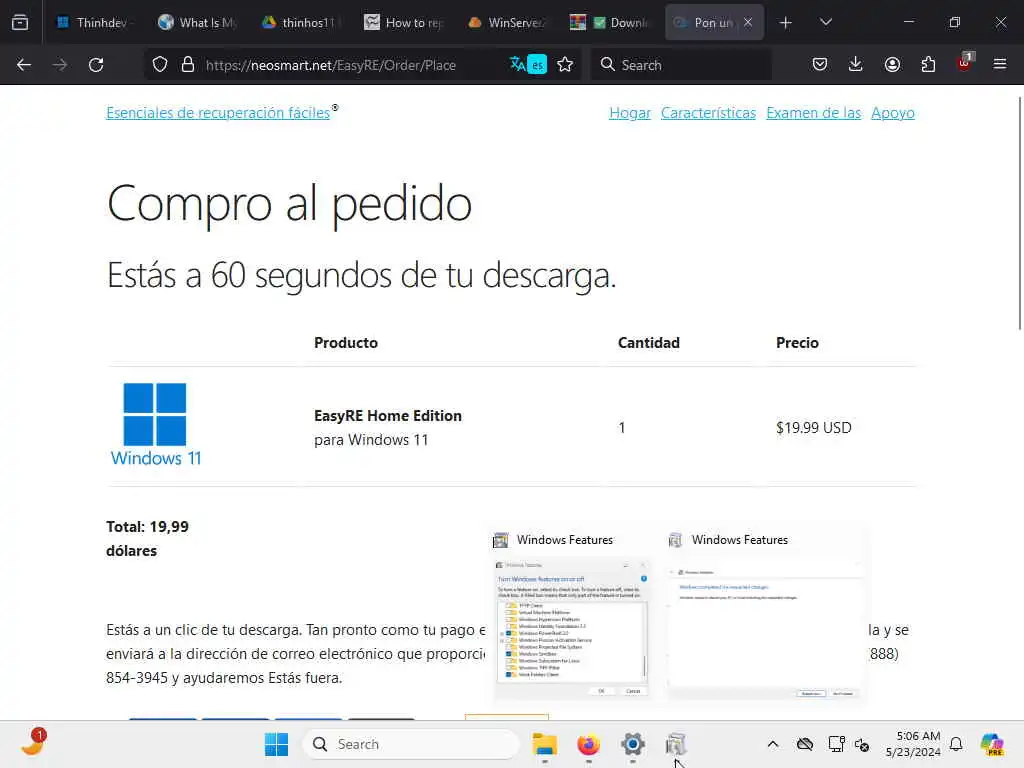Open the Firefox downloads panel

coord(856,65)
